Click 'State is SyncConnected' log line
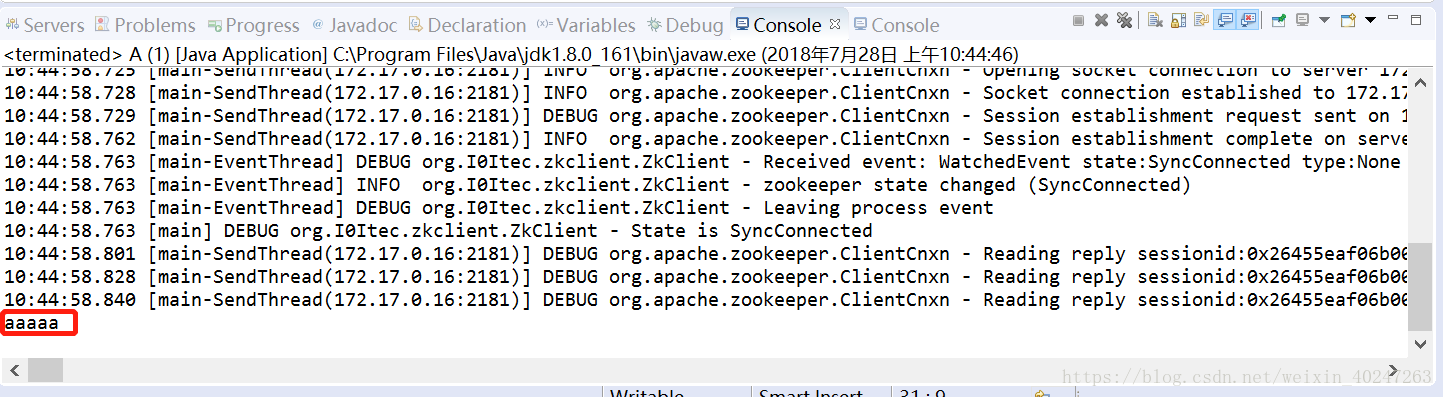Image resolution: width=1443 pixels, height=397 pixels. [x=438, y=231]
